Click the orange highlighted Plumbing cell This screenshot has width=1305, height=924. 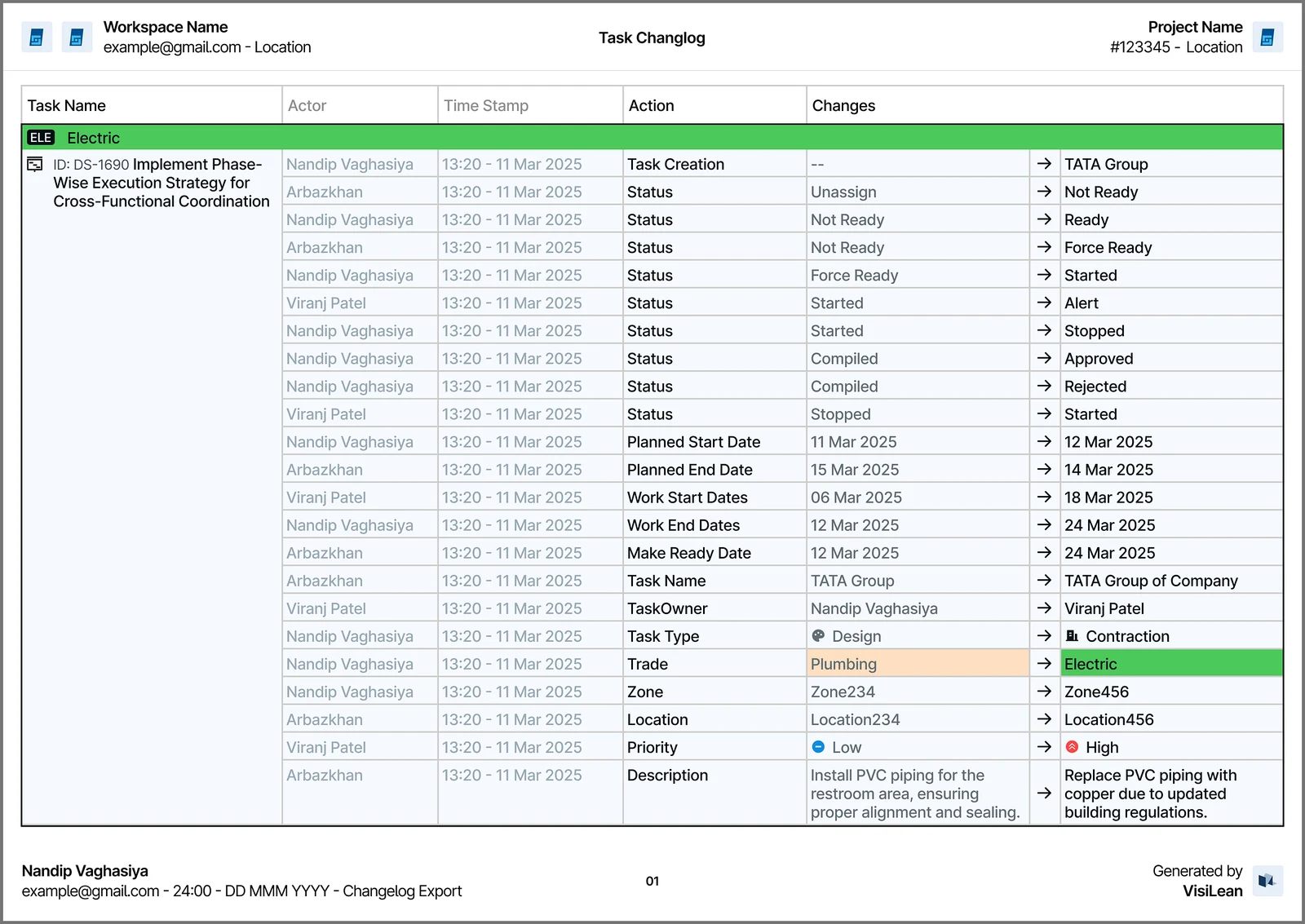click(918, 664)
